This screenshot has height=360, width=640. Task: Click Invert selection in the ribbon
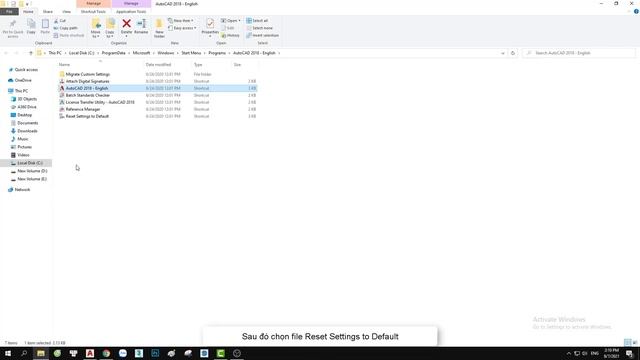[x=262, y=35]
